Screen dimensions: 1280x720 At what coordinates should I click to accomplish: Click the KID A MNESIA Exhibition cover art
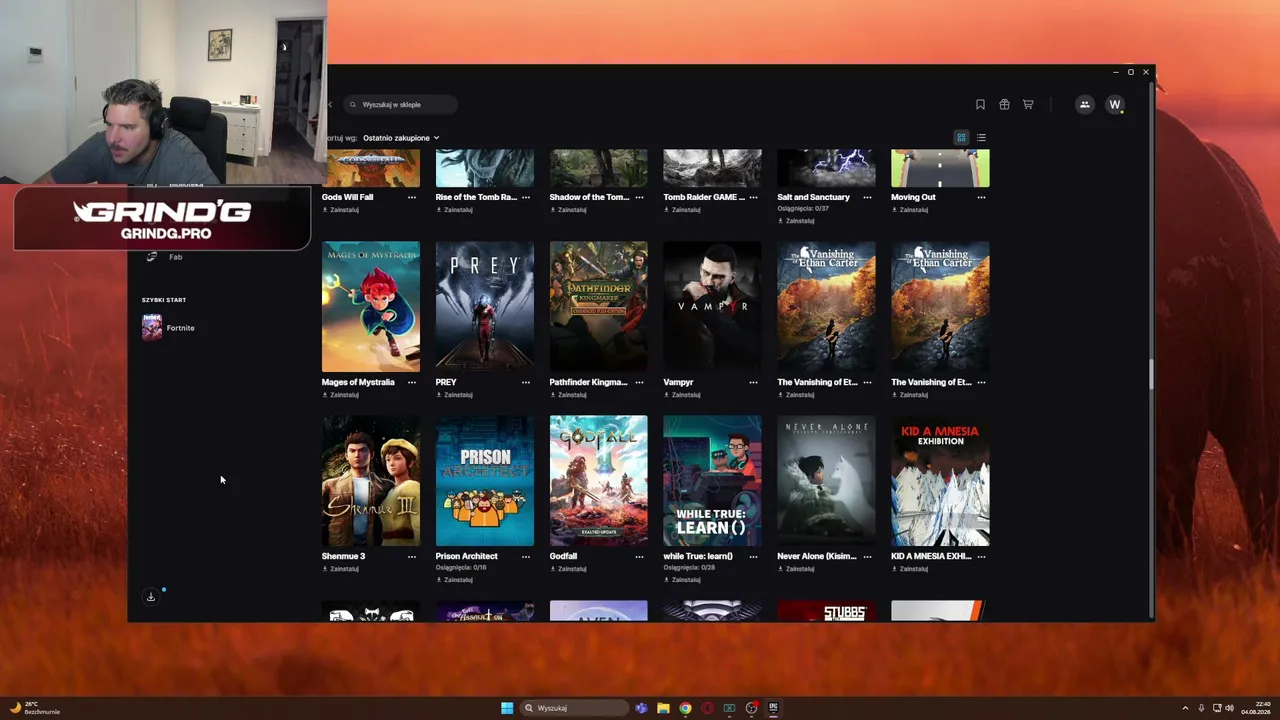(941, 481)
